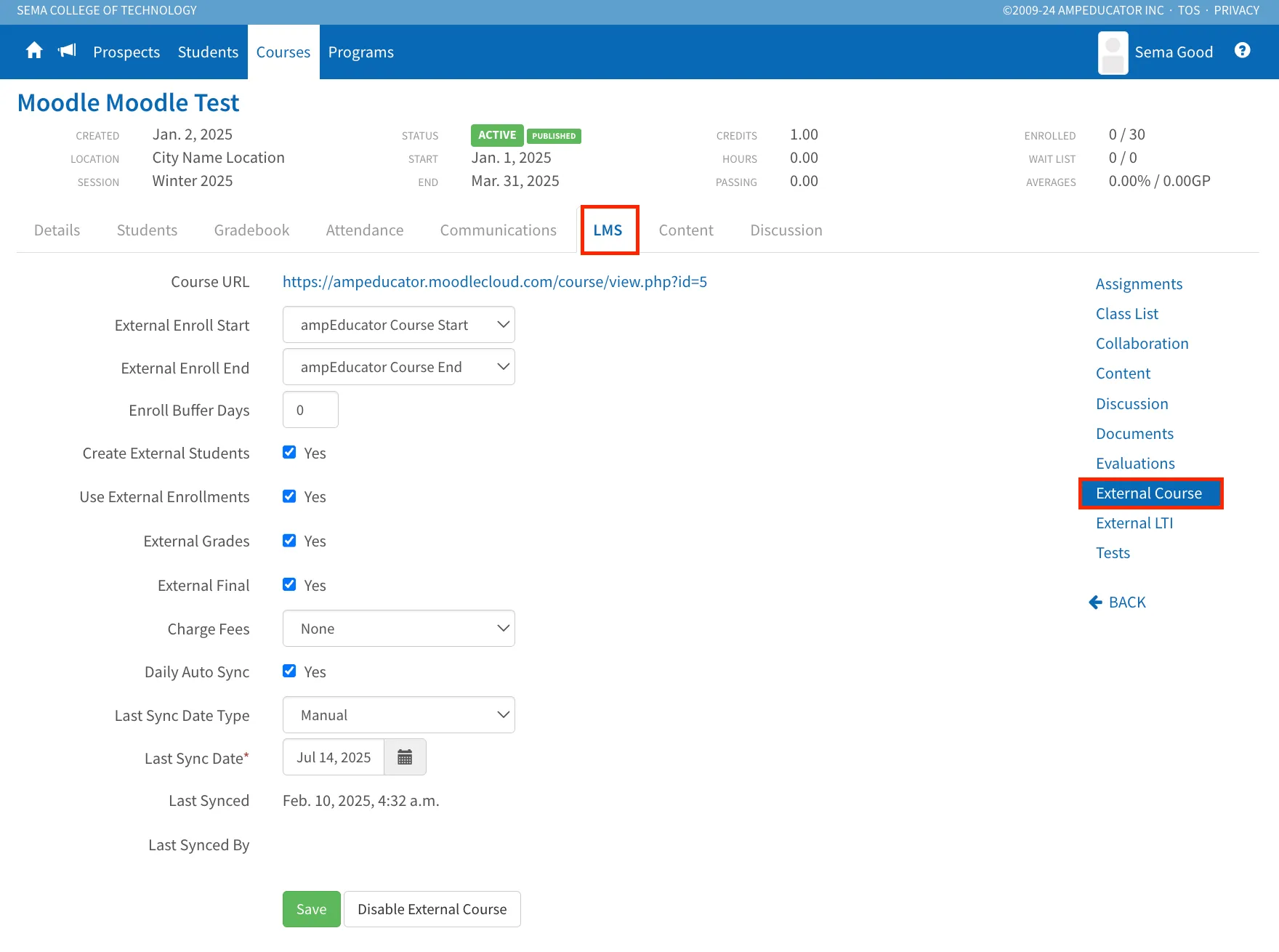The height and width of the screenshot is (952, 1279).
Task: Open the External Enroll End dropdown
Action: tap(399, 367)
